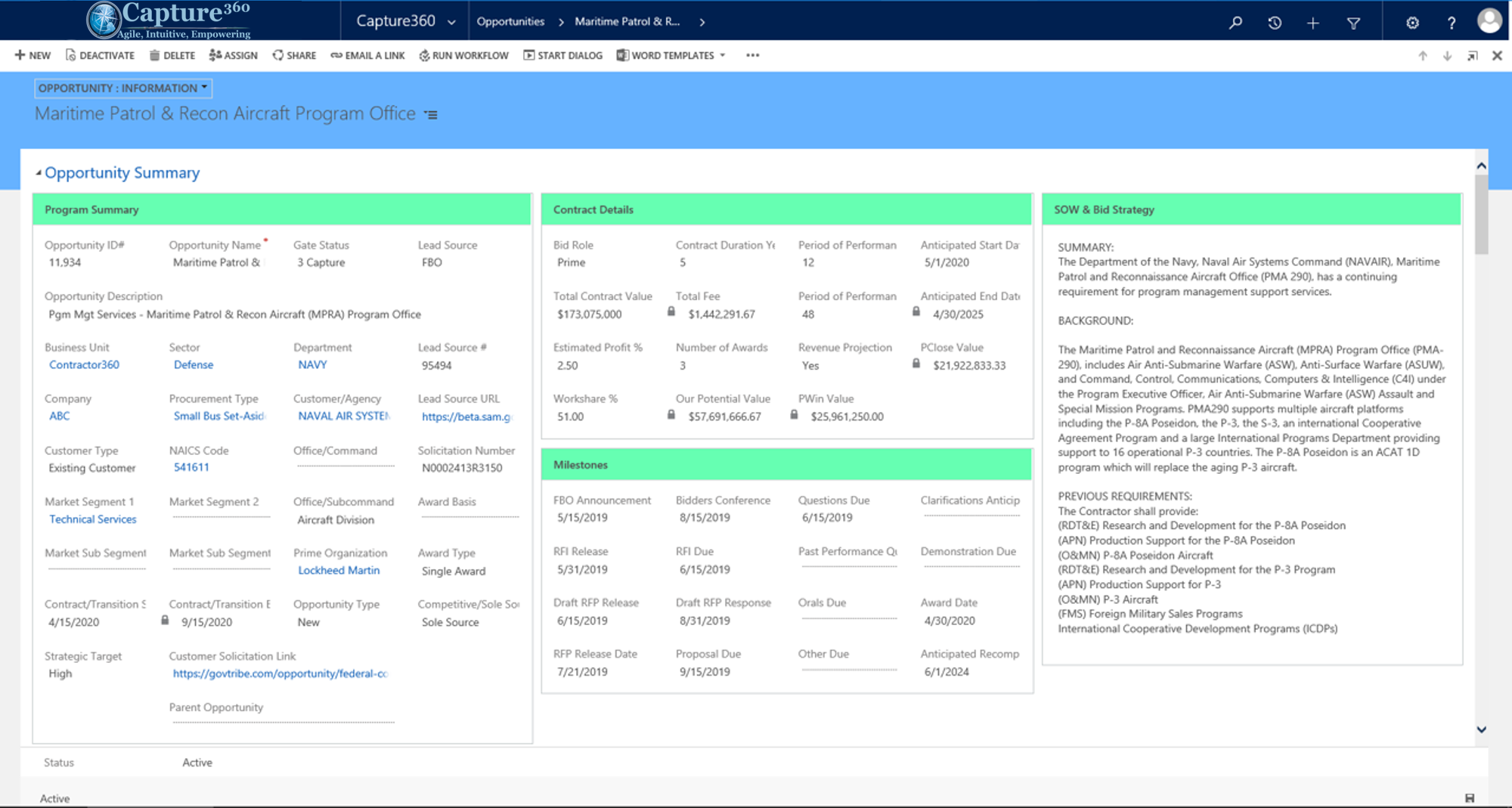Click Status Active field value
Viewport: 1512px width, 808px height.
tap(197, 763)
